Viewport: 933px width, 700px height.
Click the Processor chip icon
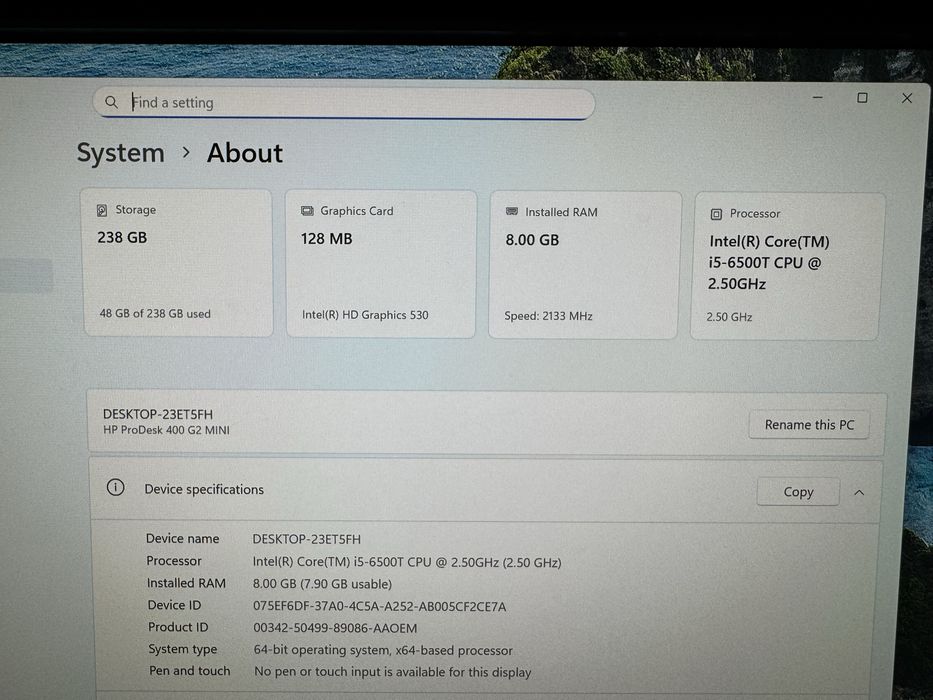point(716,214)
